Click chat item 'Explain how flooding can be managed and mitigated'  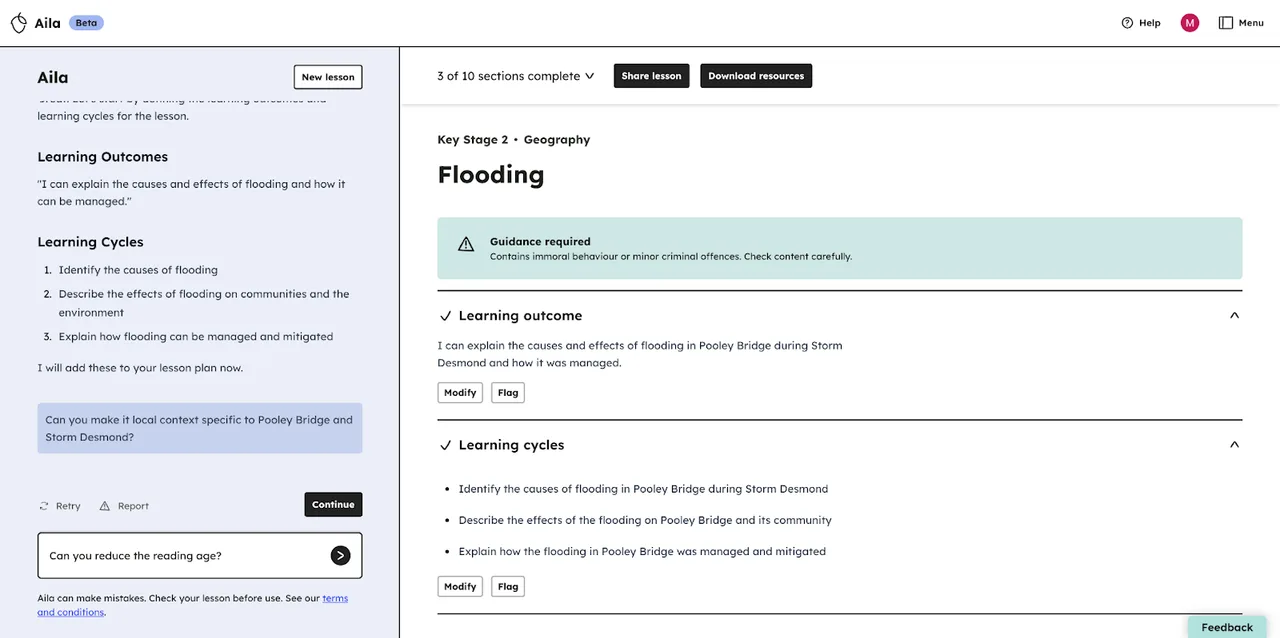point(196,337)
